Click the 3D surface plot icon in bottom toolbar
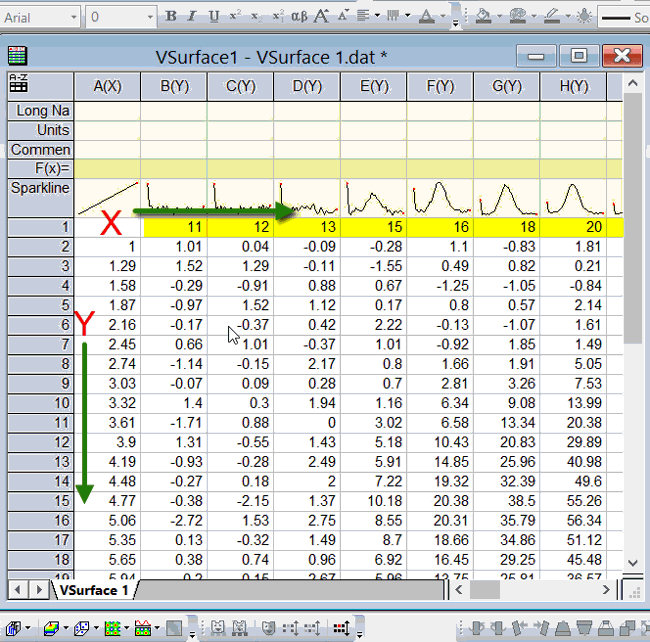This screenshot has width=650, height=642. click(51, 628)
